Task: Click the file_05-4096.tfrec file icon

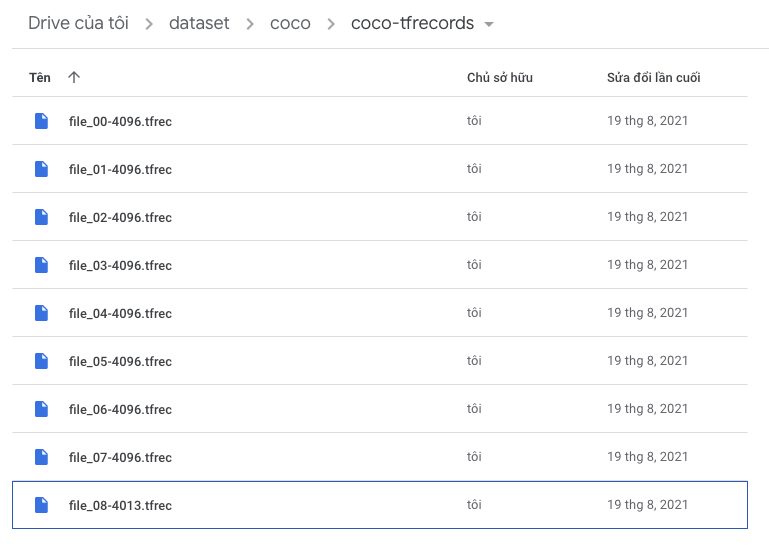Action: click(x=42, y=361)
